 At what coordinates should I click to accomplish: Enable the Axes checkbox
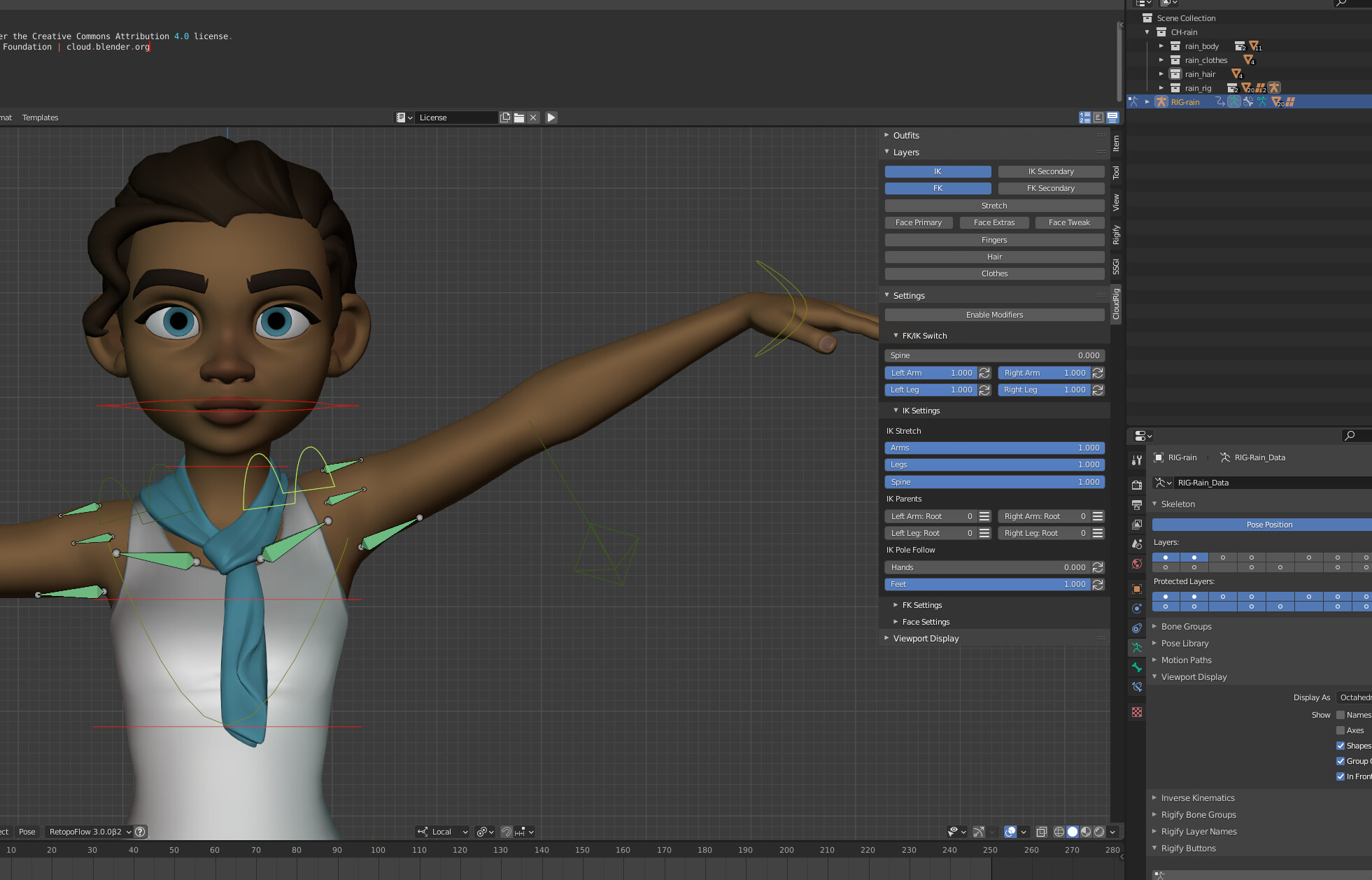[x=1341, y=730]
